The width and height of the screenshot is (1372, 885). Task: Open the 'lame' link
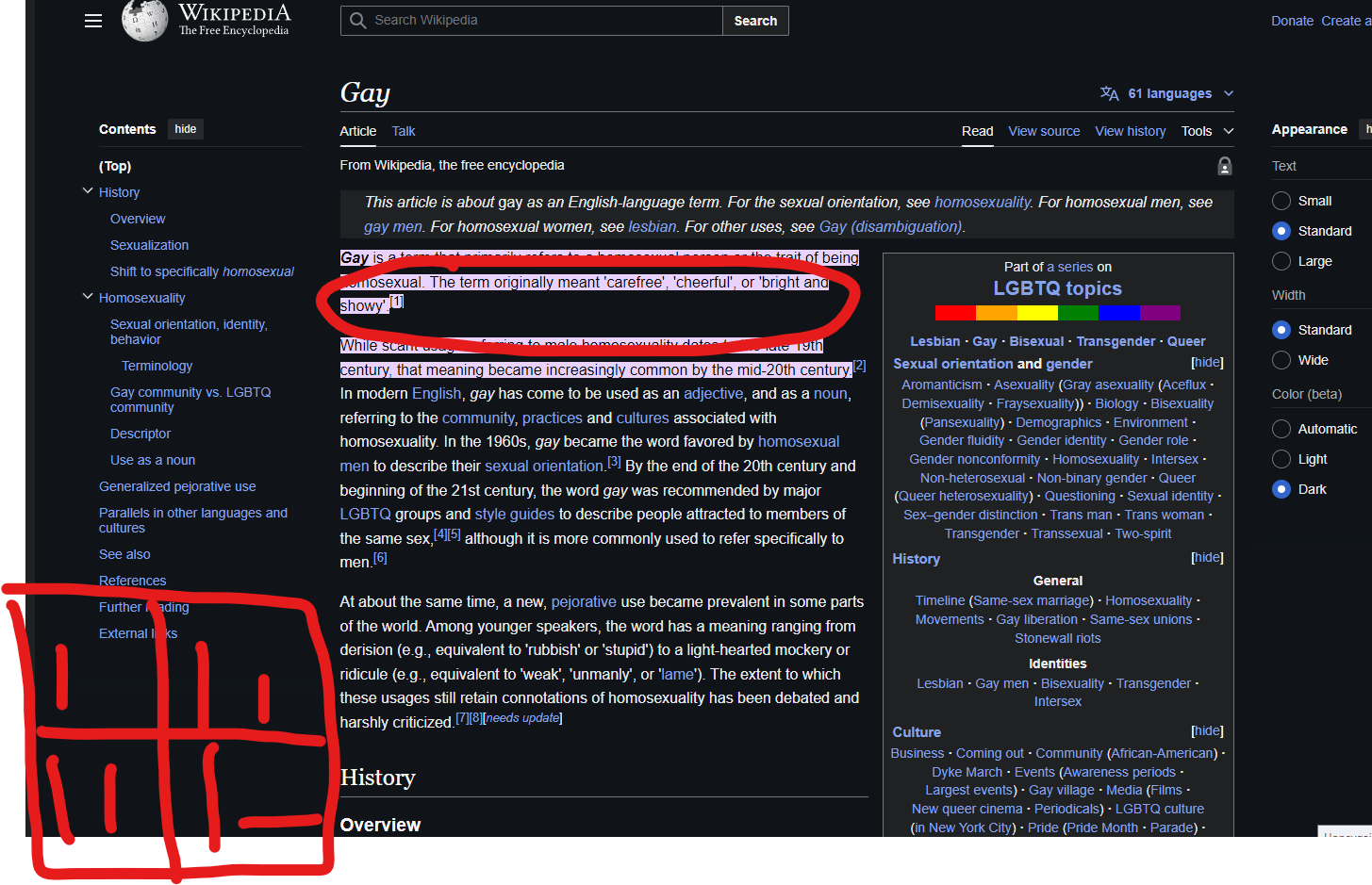coord(677,674)
